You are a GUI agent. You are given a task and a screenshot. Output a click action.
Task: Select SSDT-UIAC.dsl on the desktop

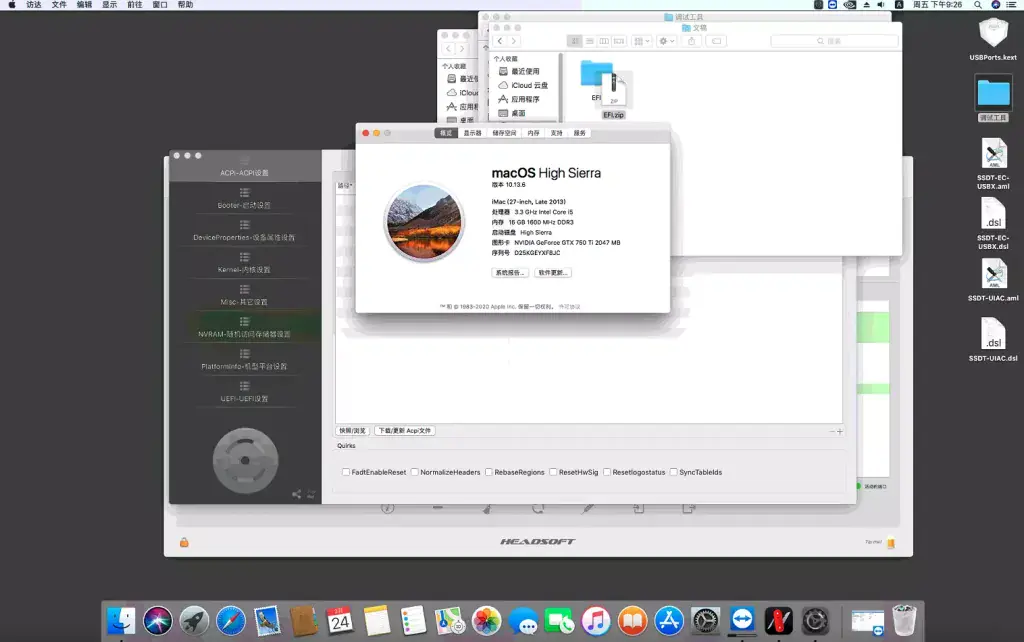click(x=993, y=339)
